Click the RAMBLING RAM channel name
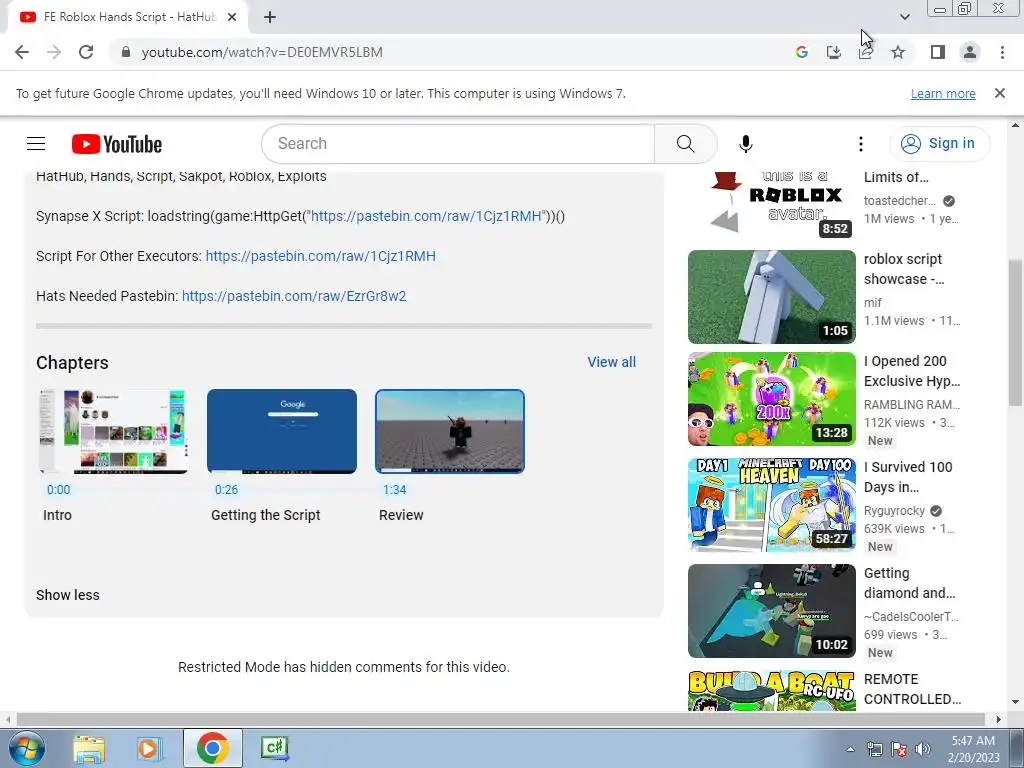This screenshot has height=768, width=1024. [x=912, y=405]
